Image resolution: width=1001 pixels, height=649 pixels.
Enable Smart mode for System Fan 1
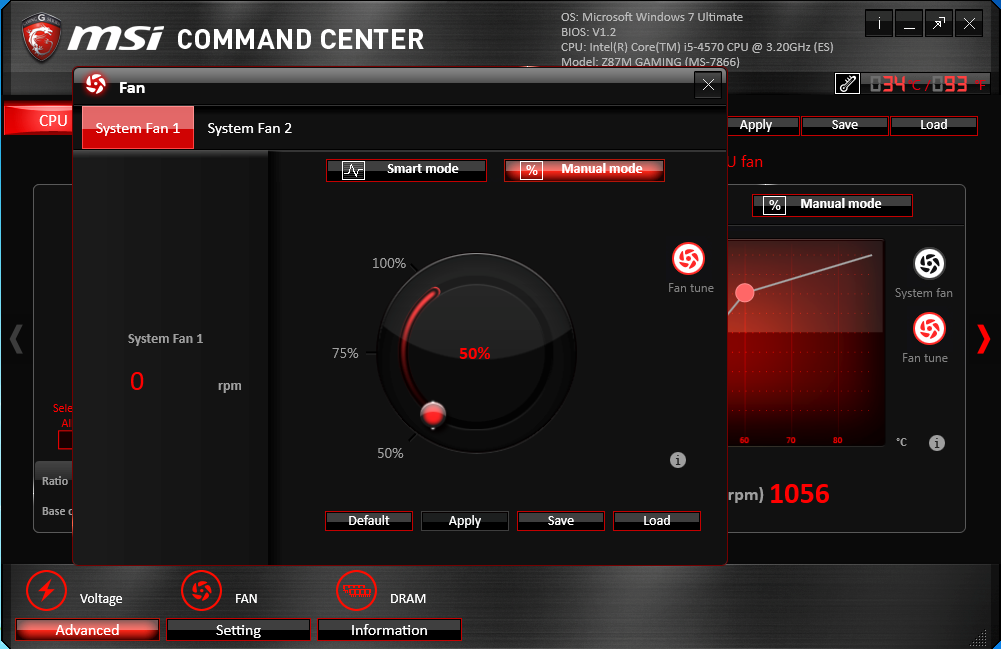coord(406,170)
